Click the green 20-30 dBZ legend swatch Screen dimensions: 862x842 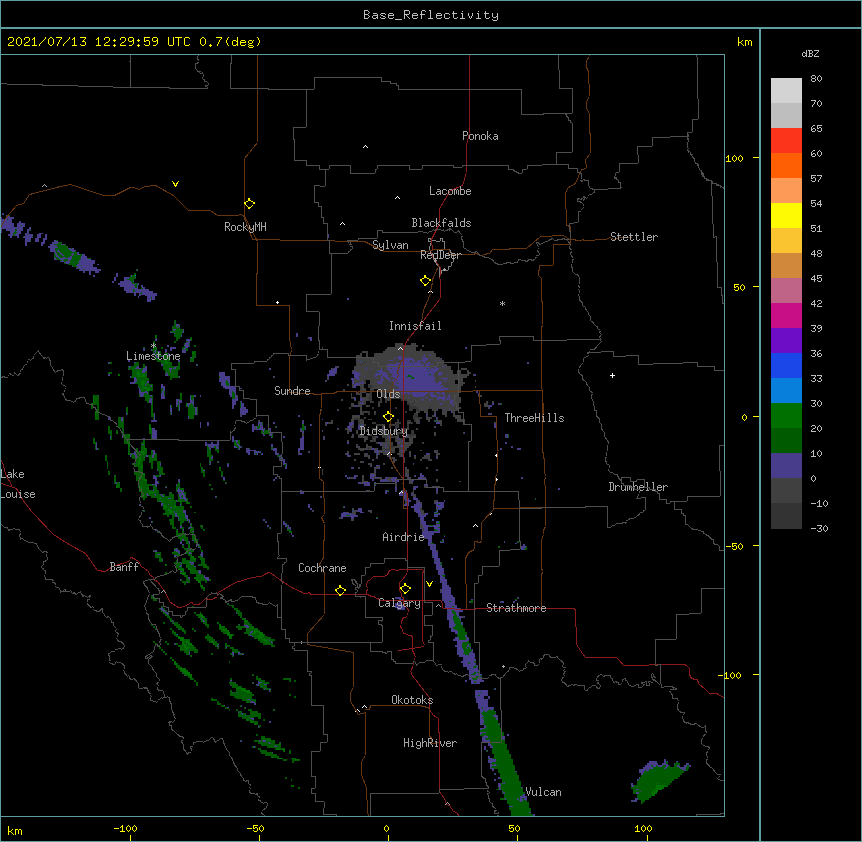786,416
